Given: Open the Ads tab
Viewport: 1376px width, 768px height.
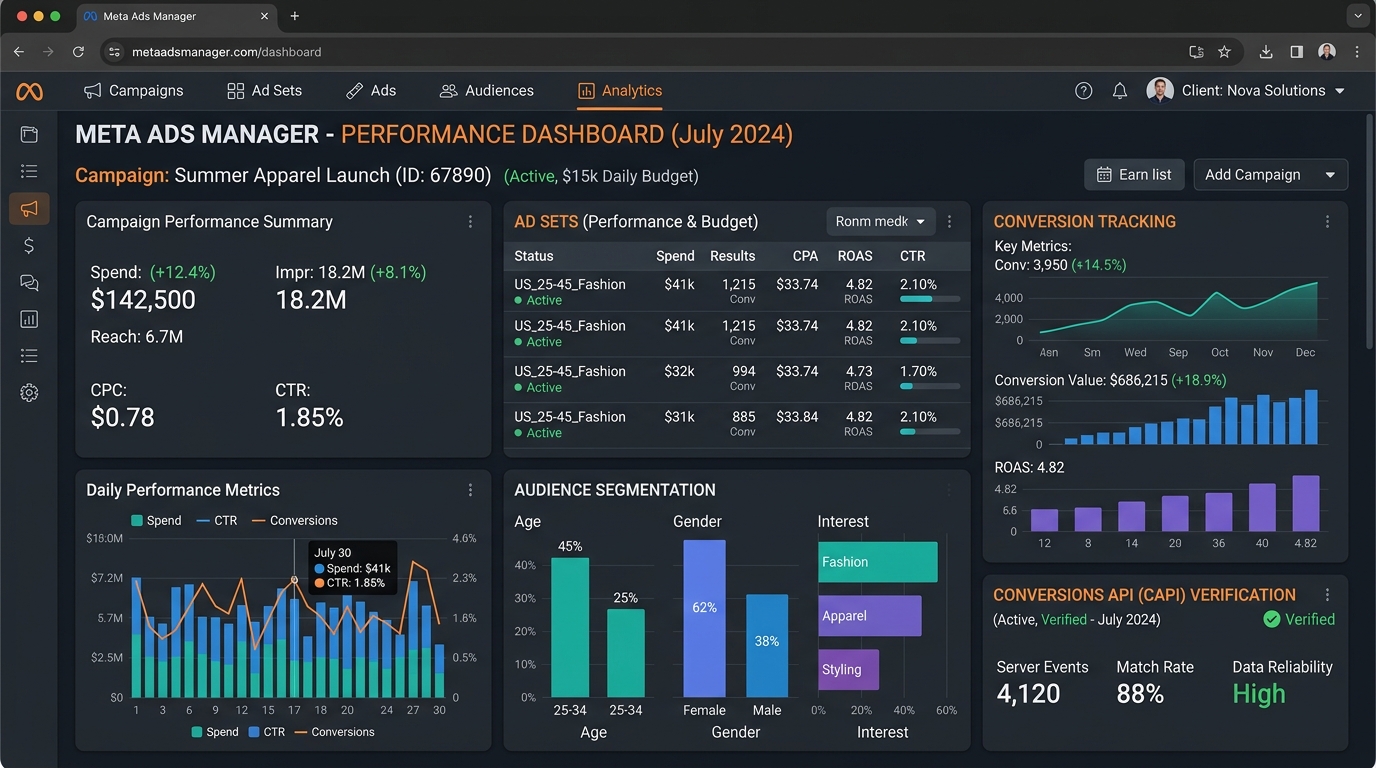Looking at the screenshot, I should [x=371, y=91].
